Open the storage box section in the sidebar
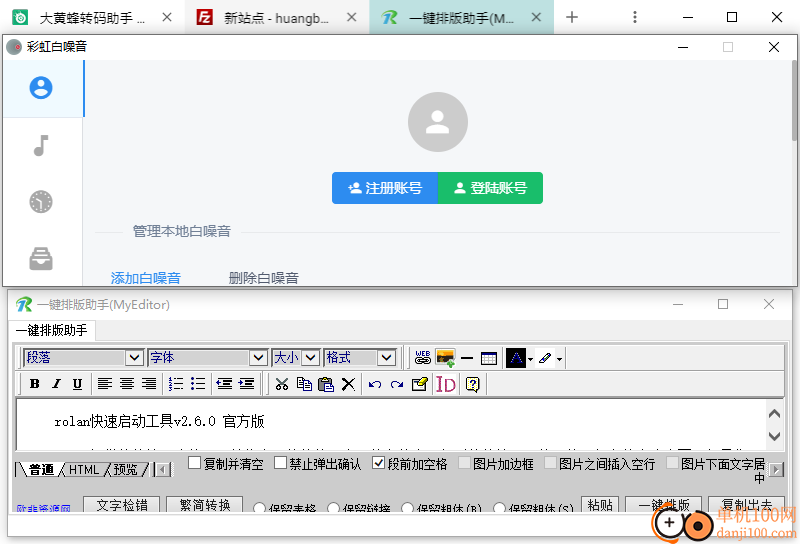This screenshot has width=800, height=544. point(41,259)
